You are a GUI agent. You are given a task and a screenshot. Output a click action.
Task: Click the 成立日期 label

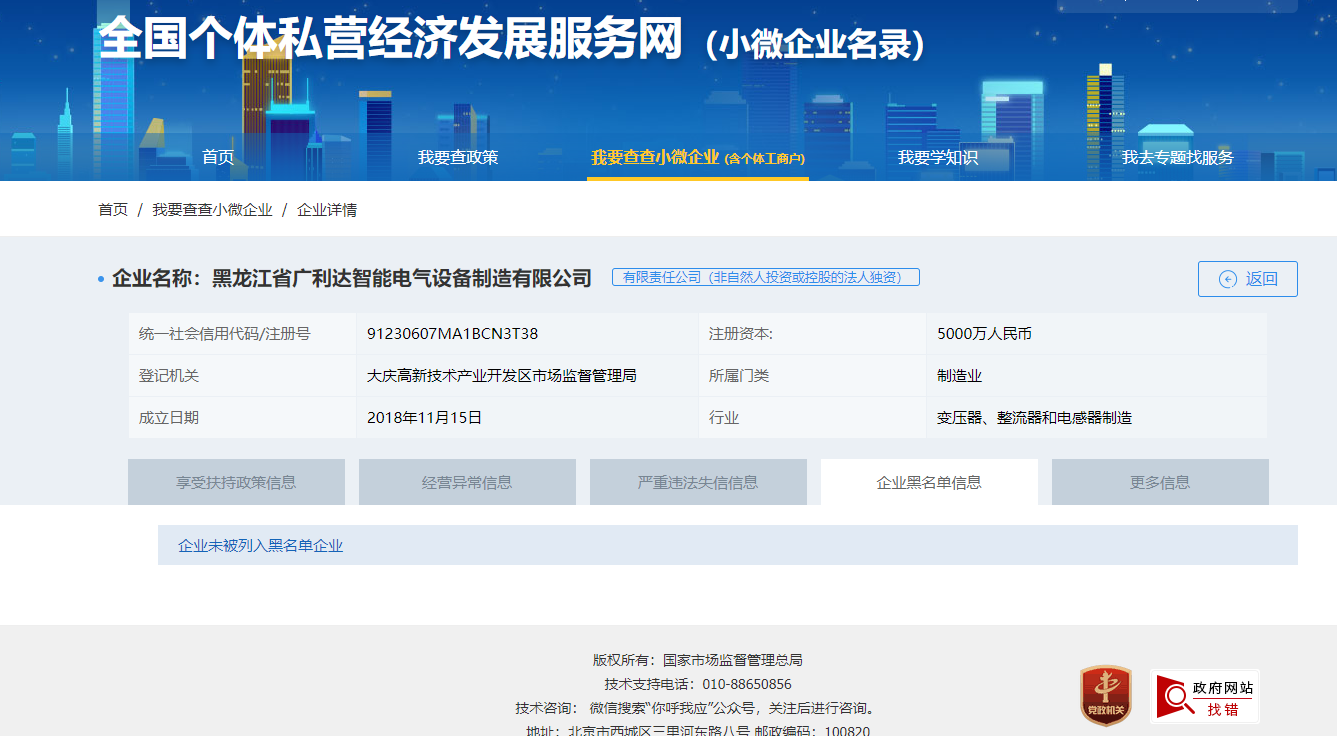click(x=169, y=418)
